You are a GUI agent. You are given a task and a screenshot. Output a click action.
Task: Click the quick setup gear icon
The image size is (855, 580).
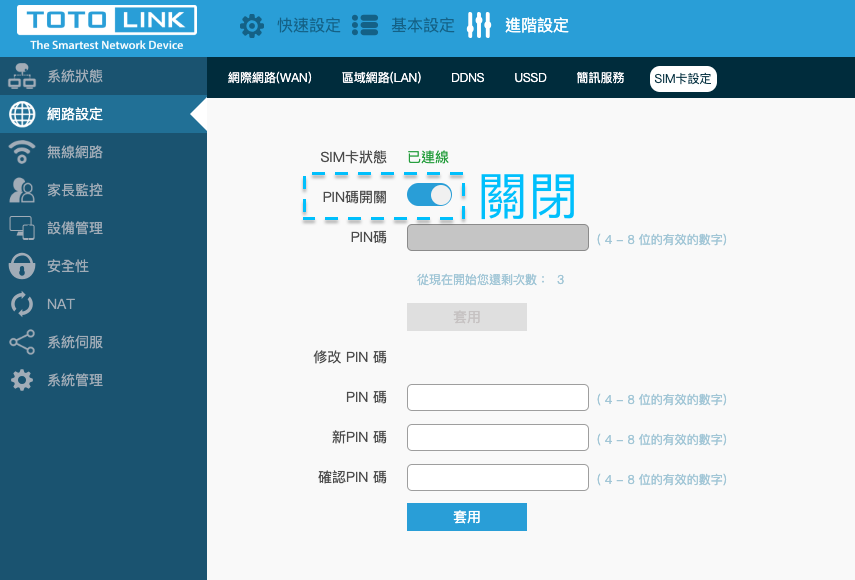[252, 26]
